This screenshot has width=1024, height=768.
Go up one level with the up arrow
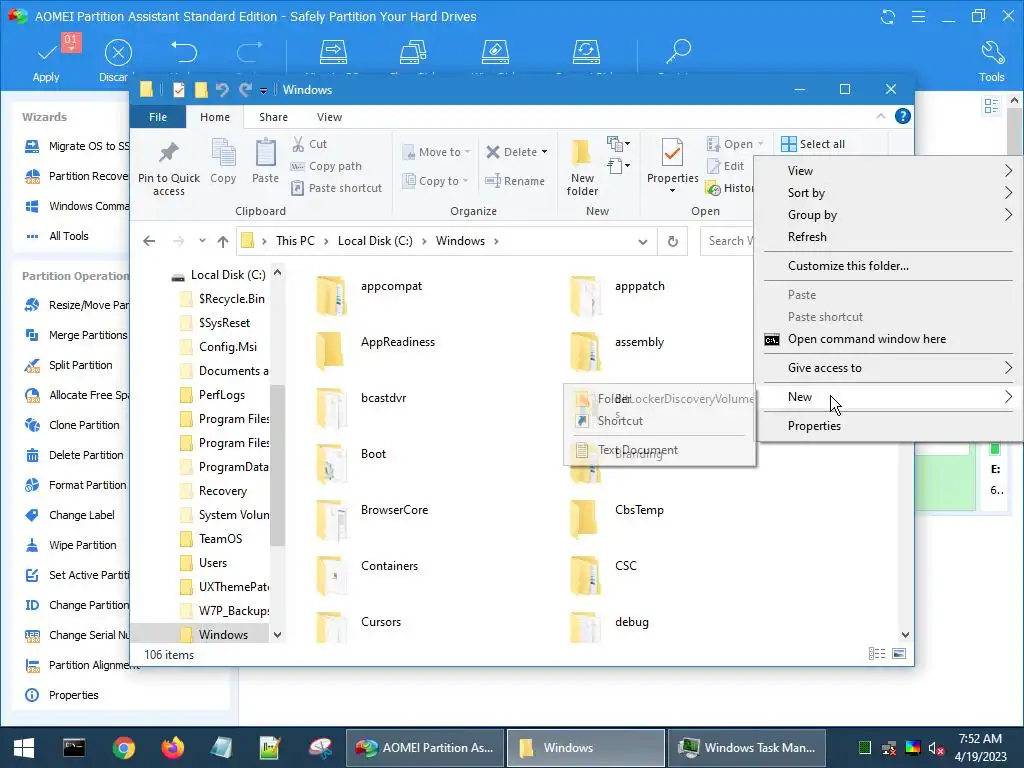pyautogui.click(x=223, y=241)
